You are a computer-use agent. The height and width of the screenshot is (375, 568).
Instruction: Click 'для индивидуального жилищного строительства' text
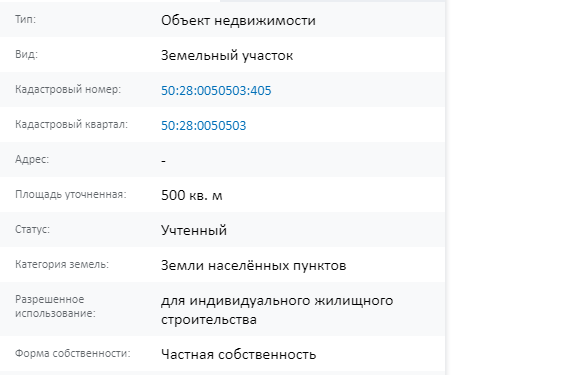coord(277,310)
